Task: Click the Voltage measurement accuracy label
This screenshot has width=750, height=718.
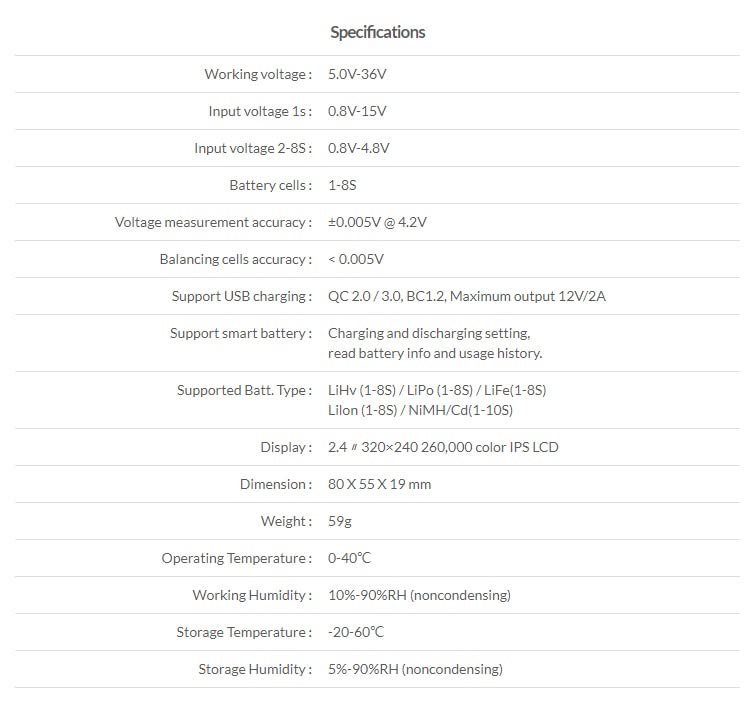Action: pyautogui.click(x=213, y=222)
